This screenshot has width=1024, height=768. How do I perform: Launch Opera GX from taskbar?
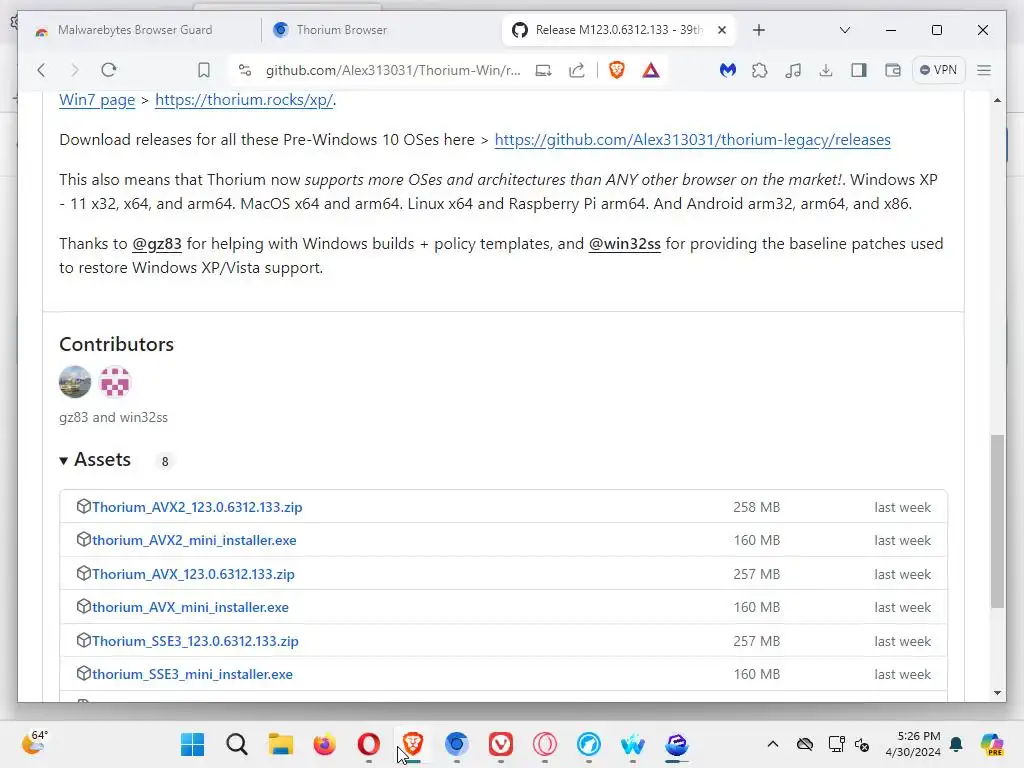pyautogui.click(x=545, y=744)
